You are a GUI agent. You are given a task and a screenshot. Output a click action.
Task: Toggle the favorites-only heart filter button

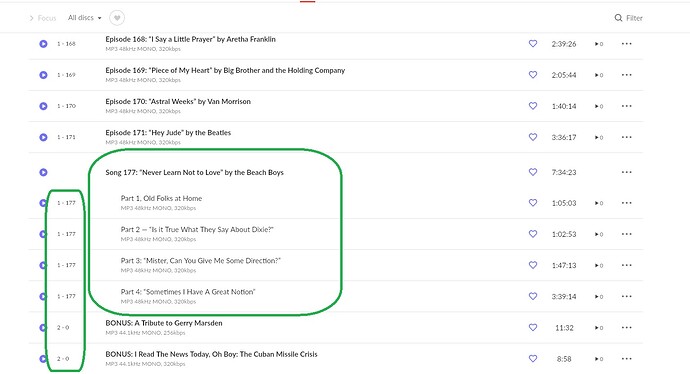click(117, 18)
